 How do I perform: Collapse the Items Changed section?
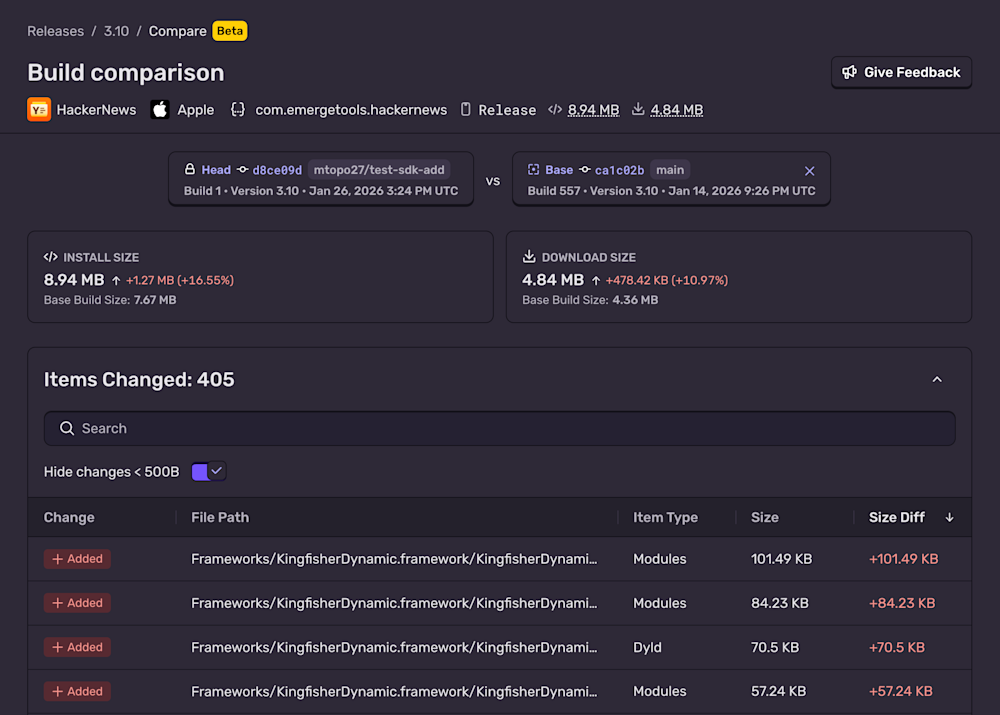click(x=937, y=379)
